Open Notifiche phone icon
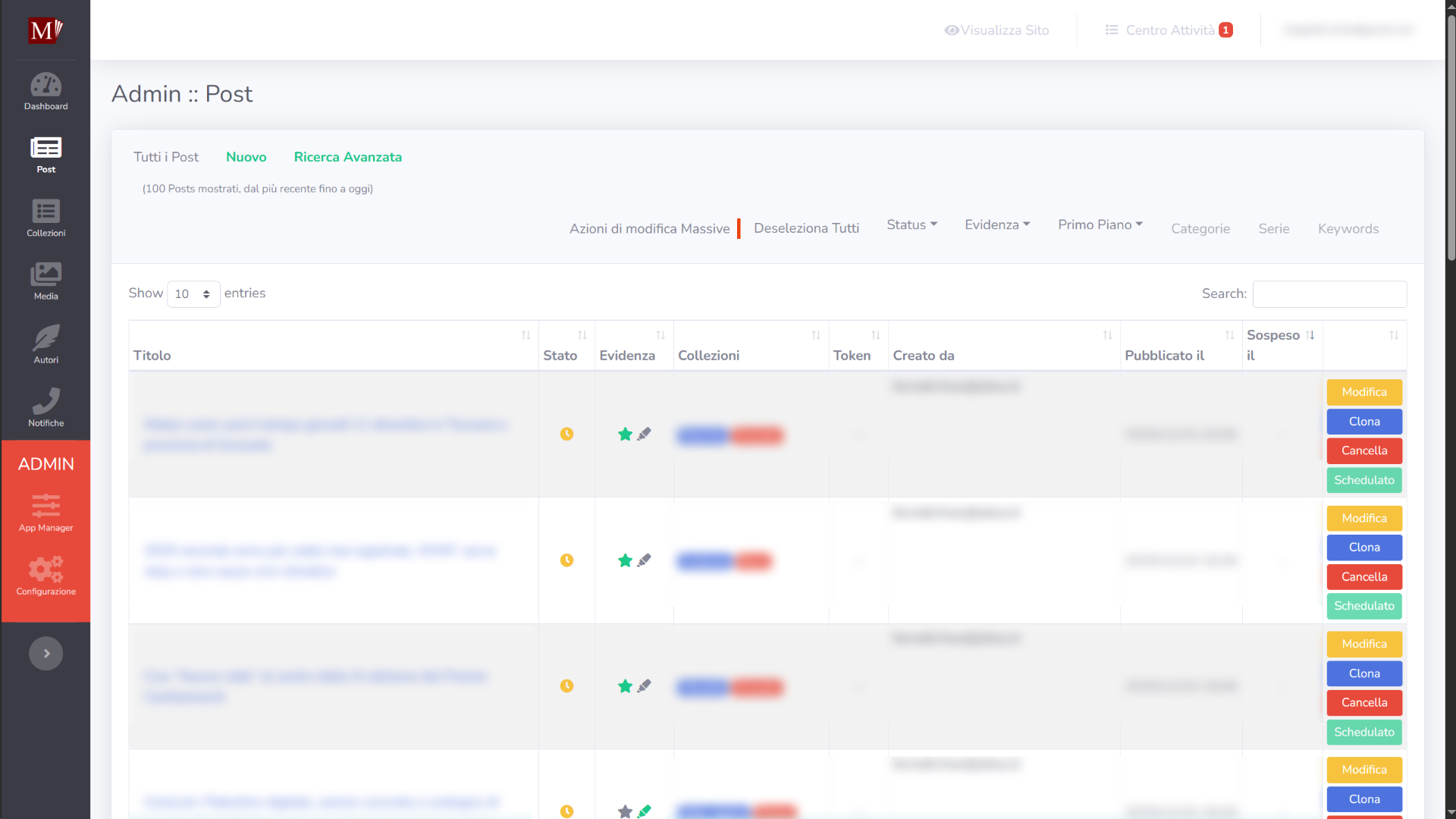1456x819 pixels. point(45,401)
